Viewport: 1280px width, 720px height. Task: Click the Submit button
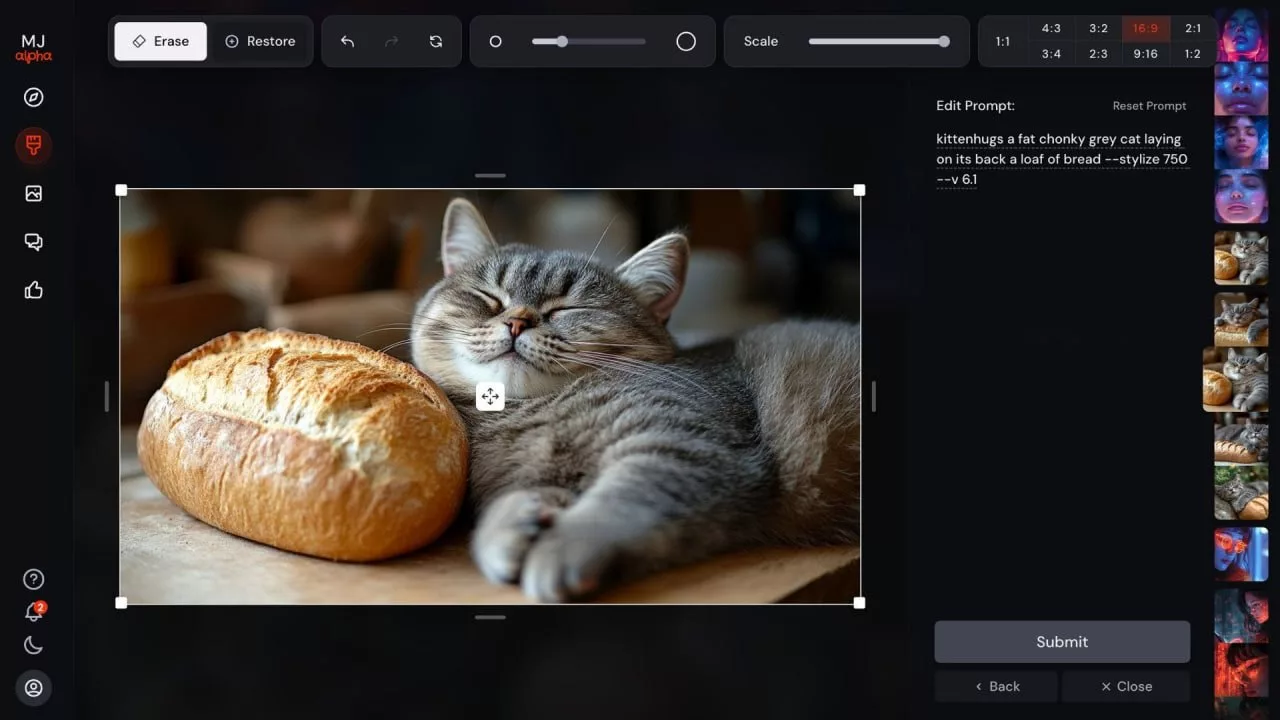coord(1062,642)
